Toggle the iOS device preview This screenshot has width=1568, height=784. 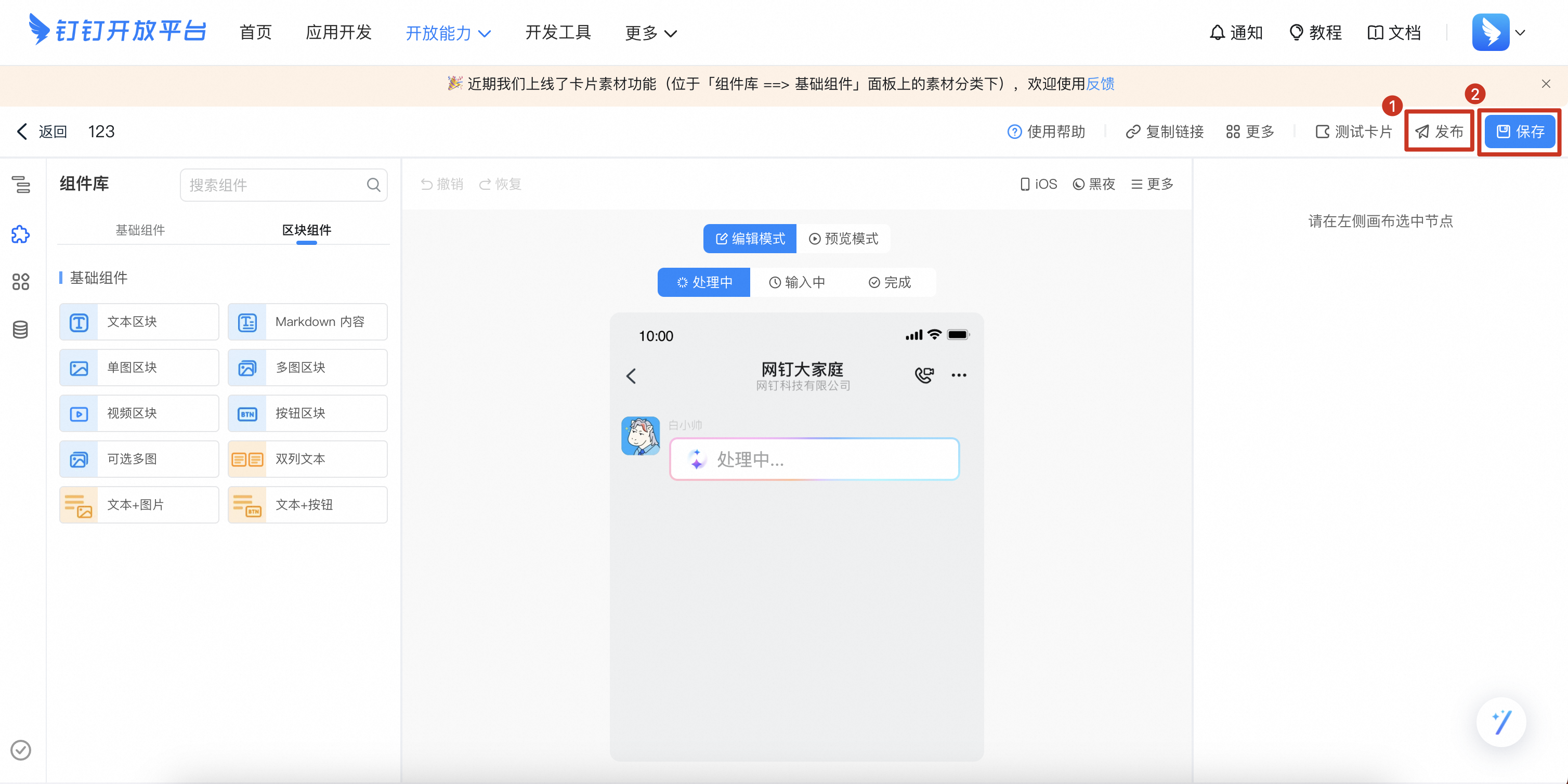(1039, 184)
